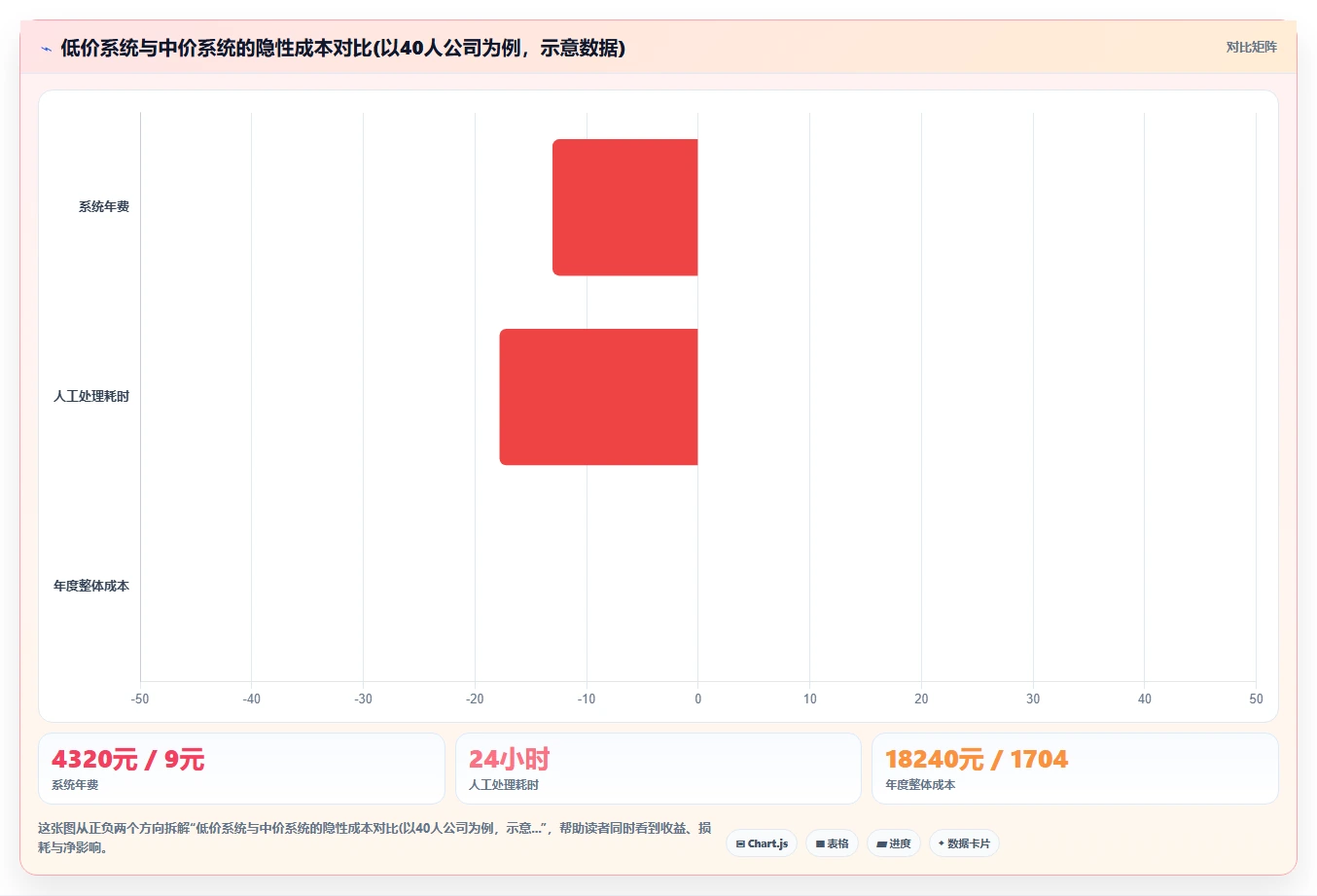This screenshot has height=896, width=1317.
Task: Click the red bar for 系统年费
Action: tap(625, 207)
